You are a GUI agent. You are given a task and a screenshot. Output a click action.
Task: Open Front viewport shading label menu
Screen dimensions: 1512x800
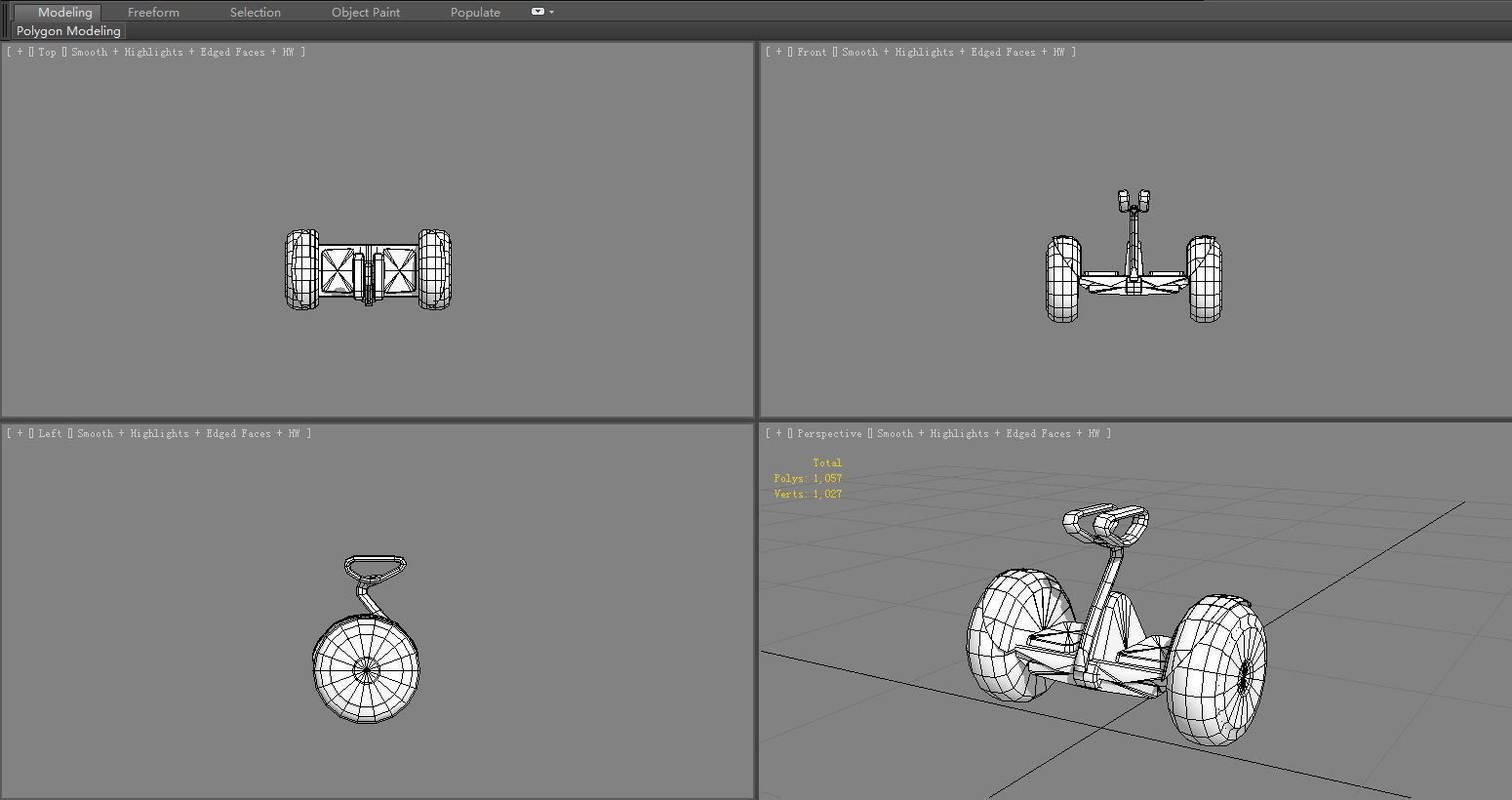953,53
